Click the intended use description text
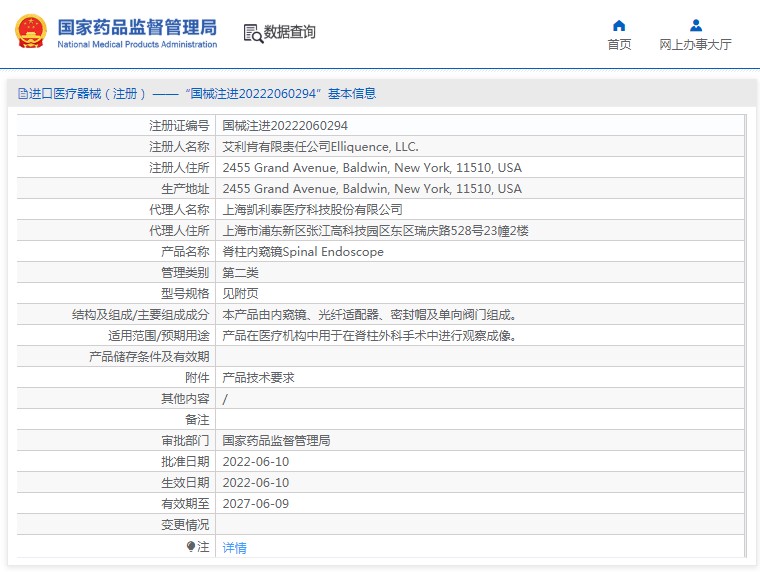Viewport: 760px width, 572px height. point(369,335)
